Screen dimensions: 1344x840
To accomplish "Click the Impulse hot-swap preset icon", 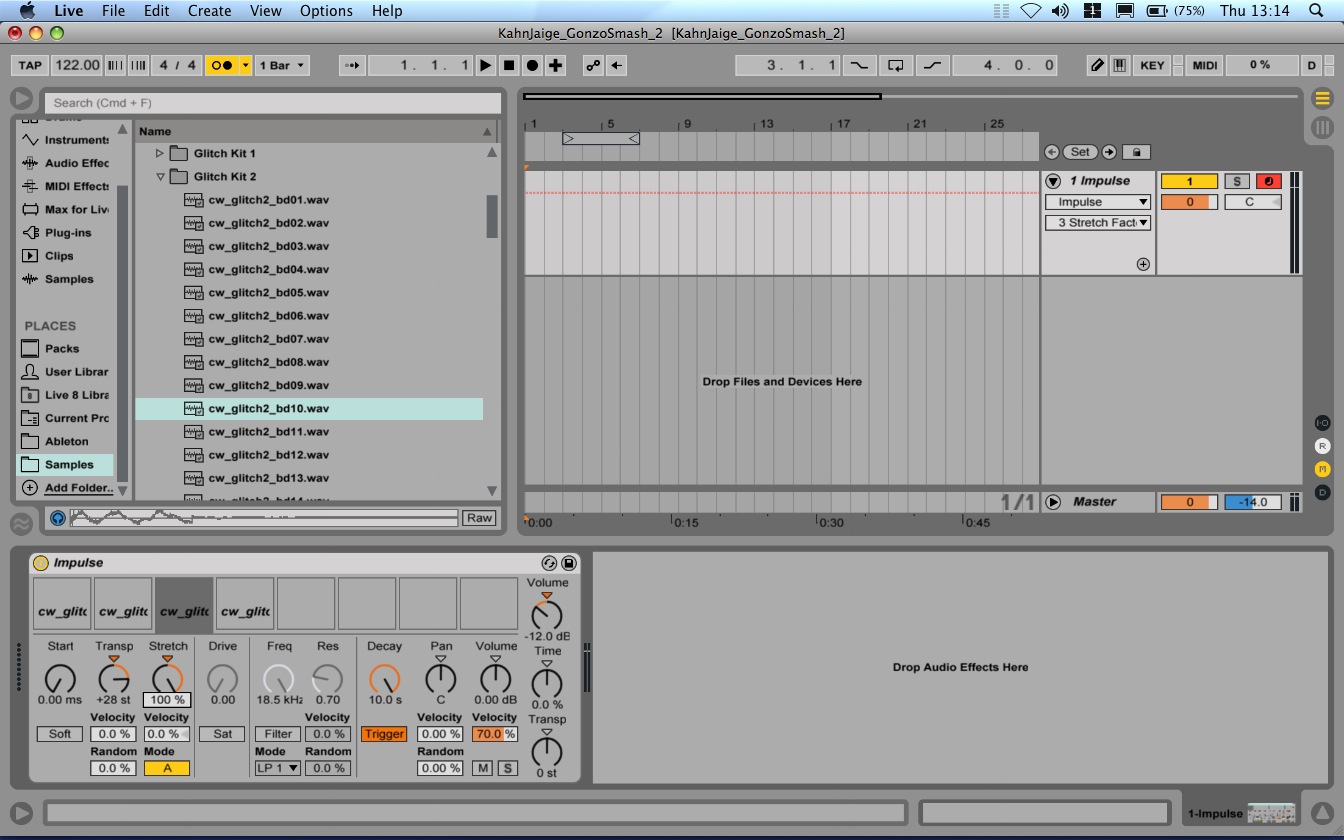I will tap(549, 563).
